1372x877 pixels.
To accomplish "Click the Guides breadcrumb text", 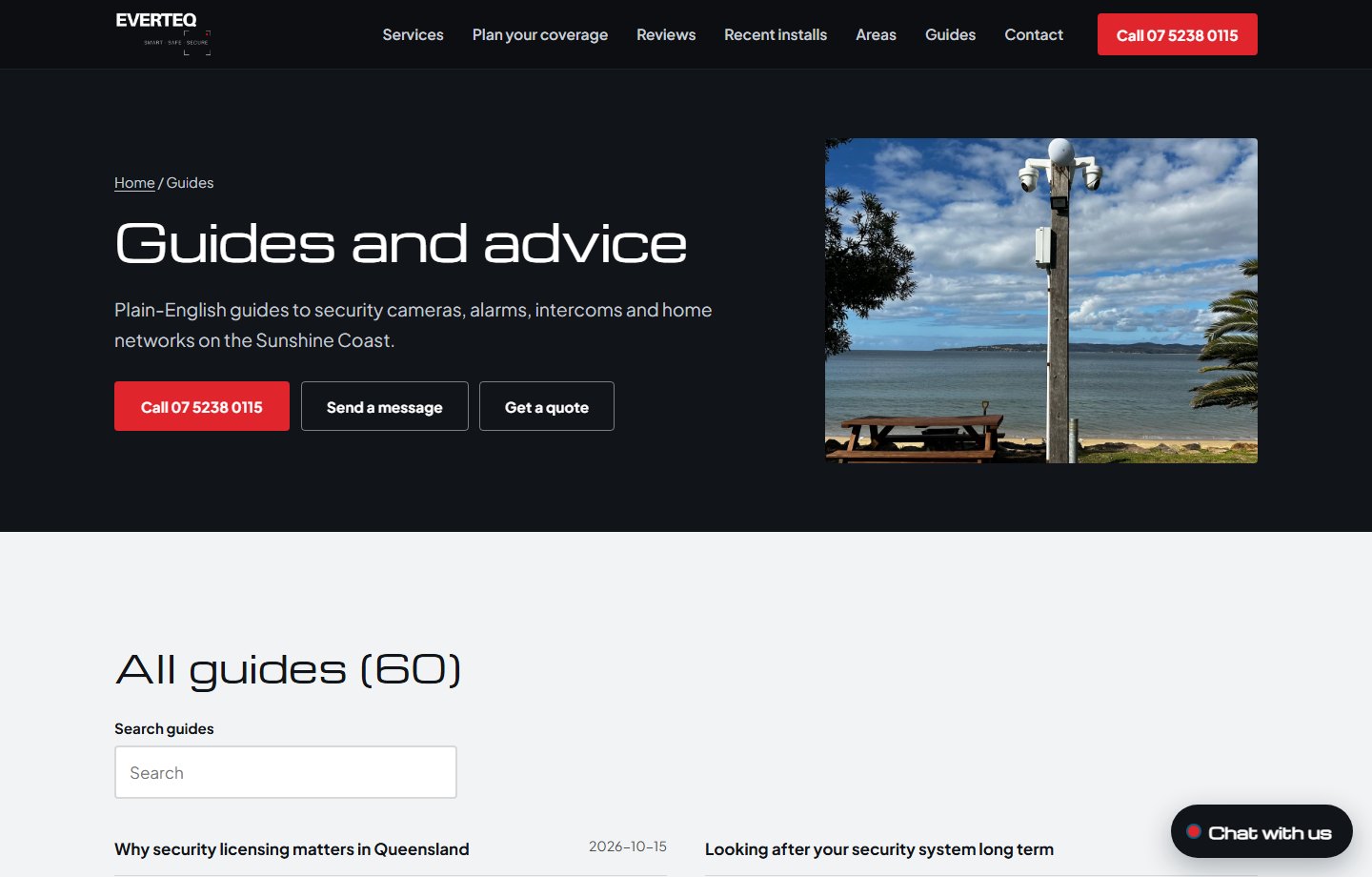I will (190, 183).
